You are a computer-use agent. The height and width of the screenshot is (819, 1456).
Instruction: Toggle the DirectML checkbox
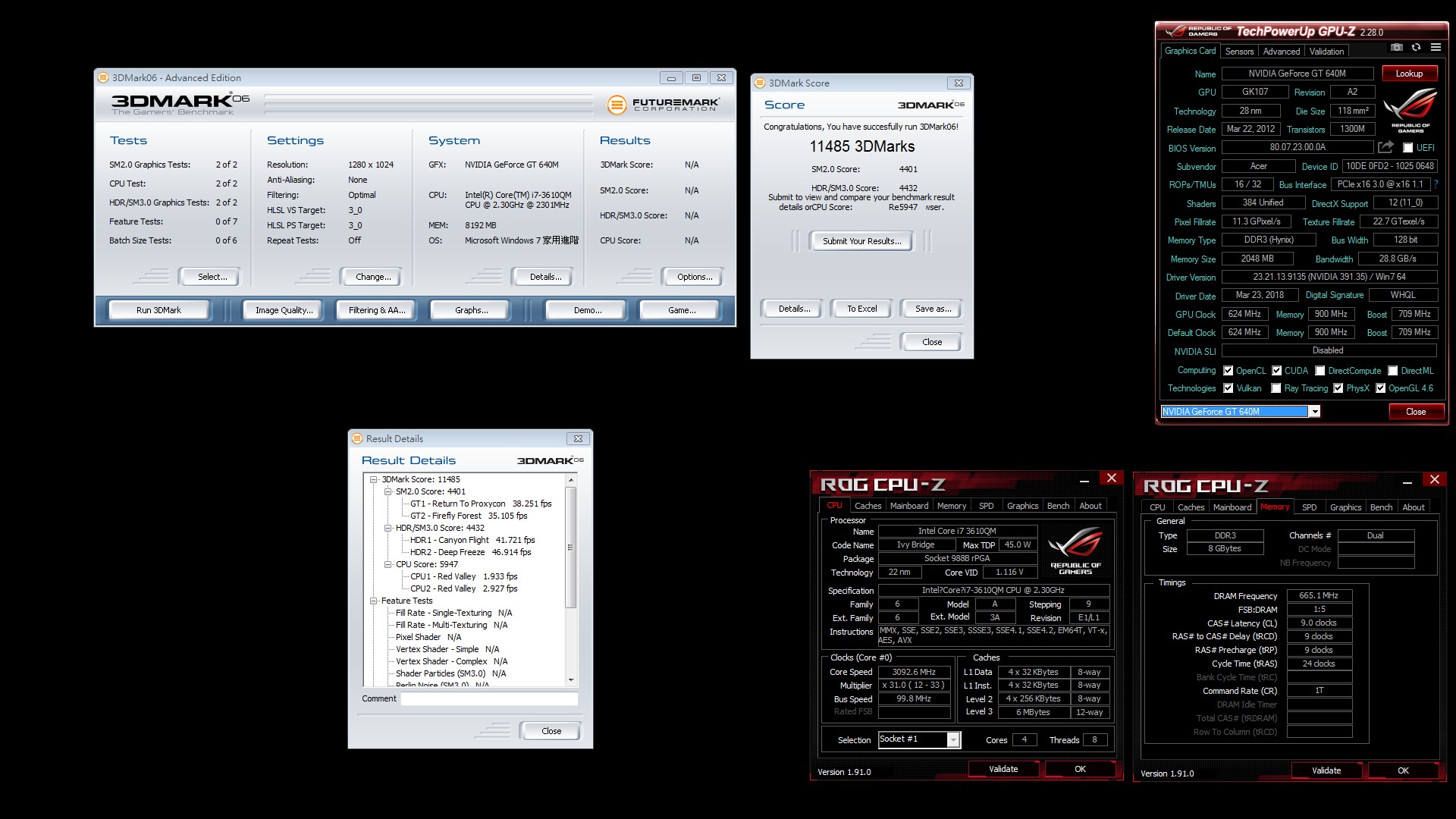click(1393, 371)
